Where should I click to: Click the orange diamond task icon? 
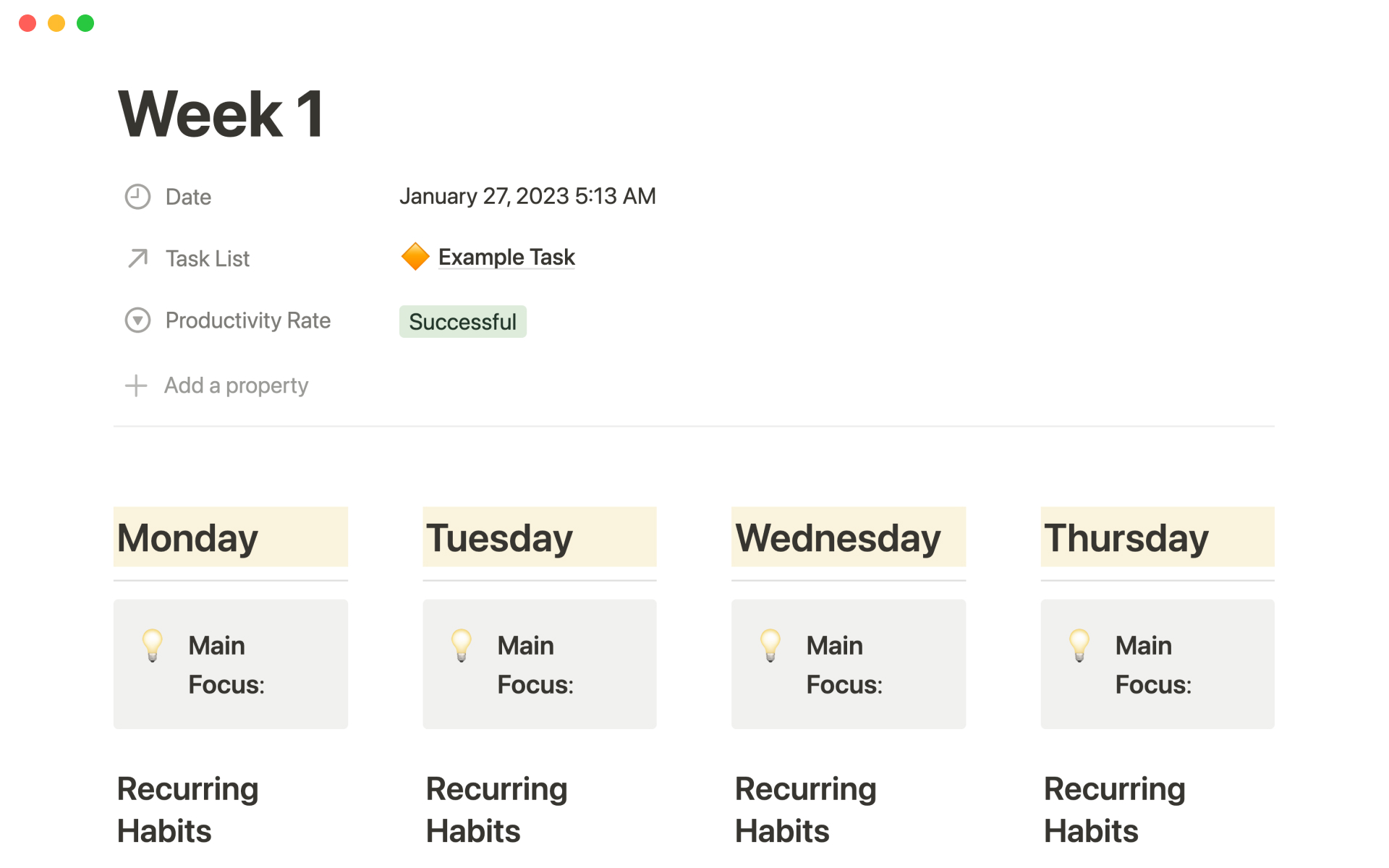click(415, 257)
